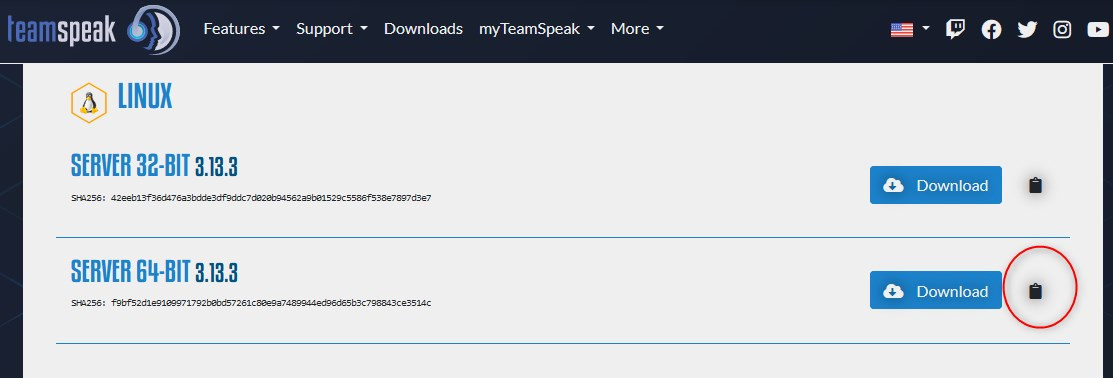Screen dimensions: 1113x378
Task: Open the Facebook social icon
Action: coord(991,29)
